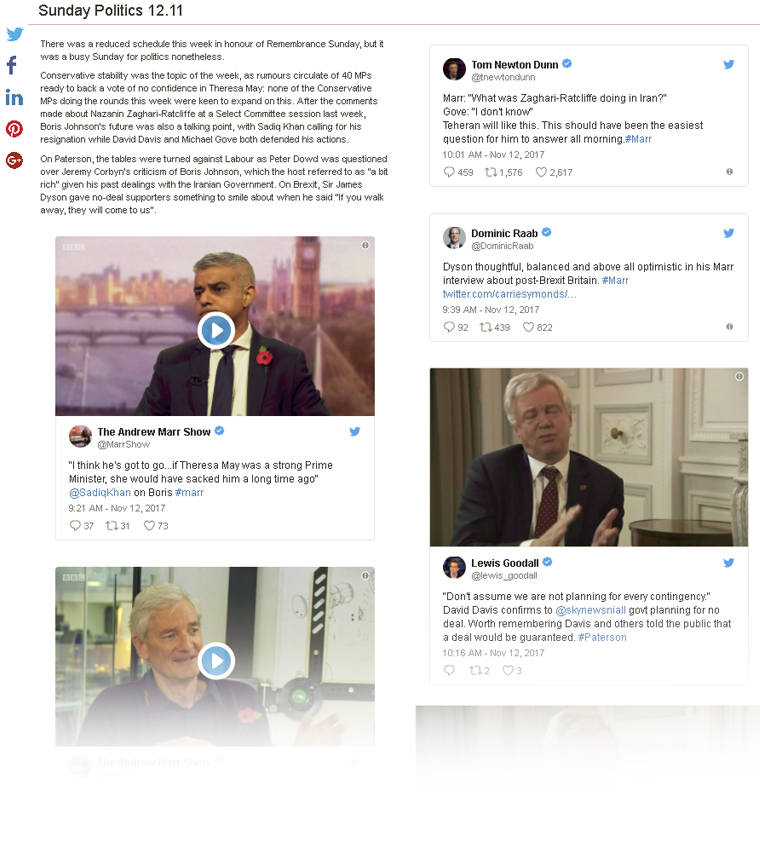Open Tom Newton Dunn's profile name
Image resolution: width=760 pixels, height=862 pixels.
click(515, 64)
